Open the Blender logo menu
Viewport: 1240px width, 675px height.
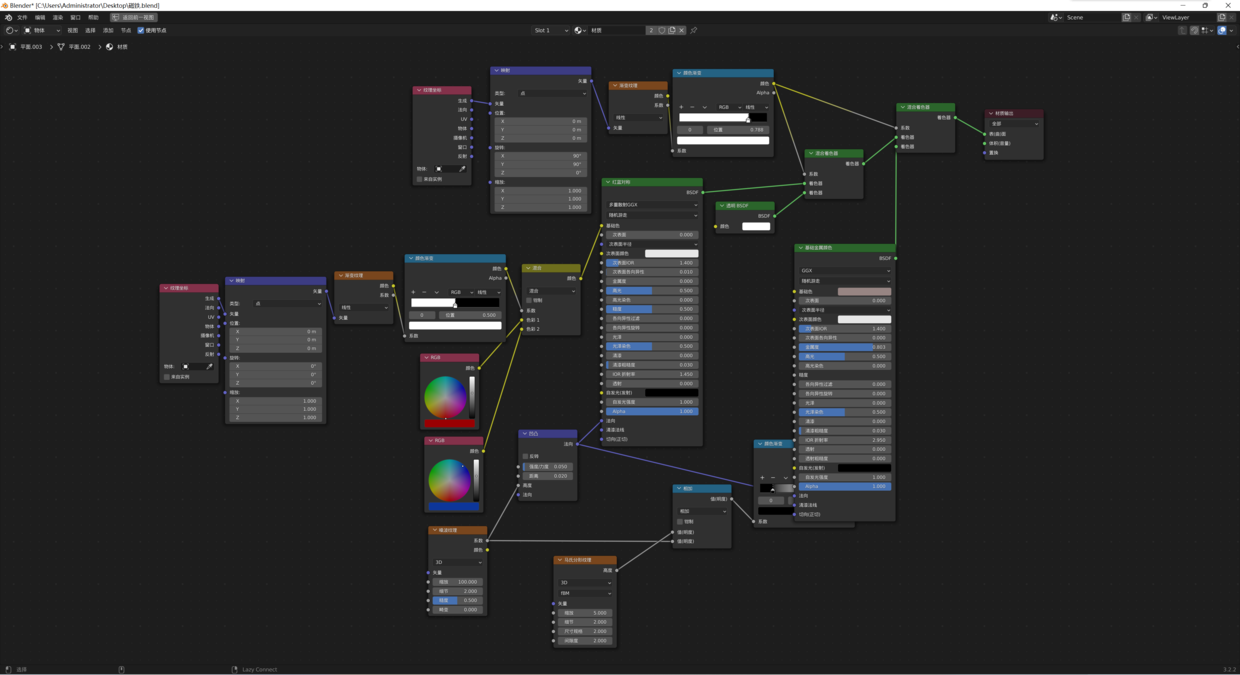8,17
